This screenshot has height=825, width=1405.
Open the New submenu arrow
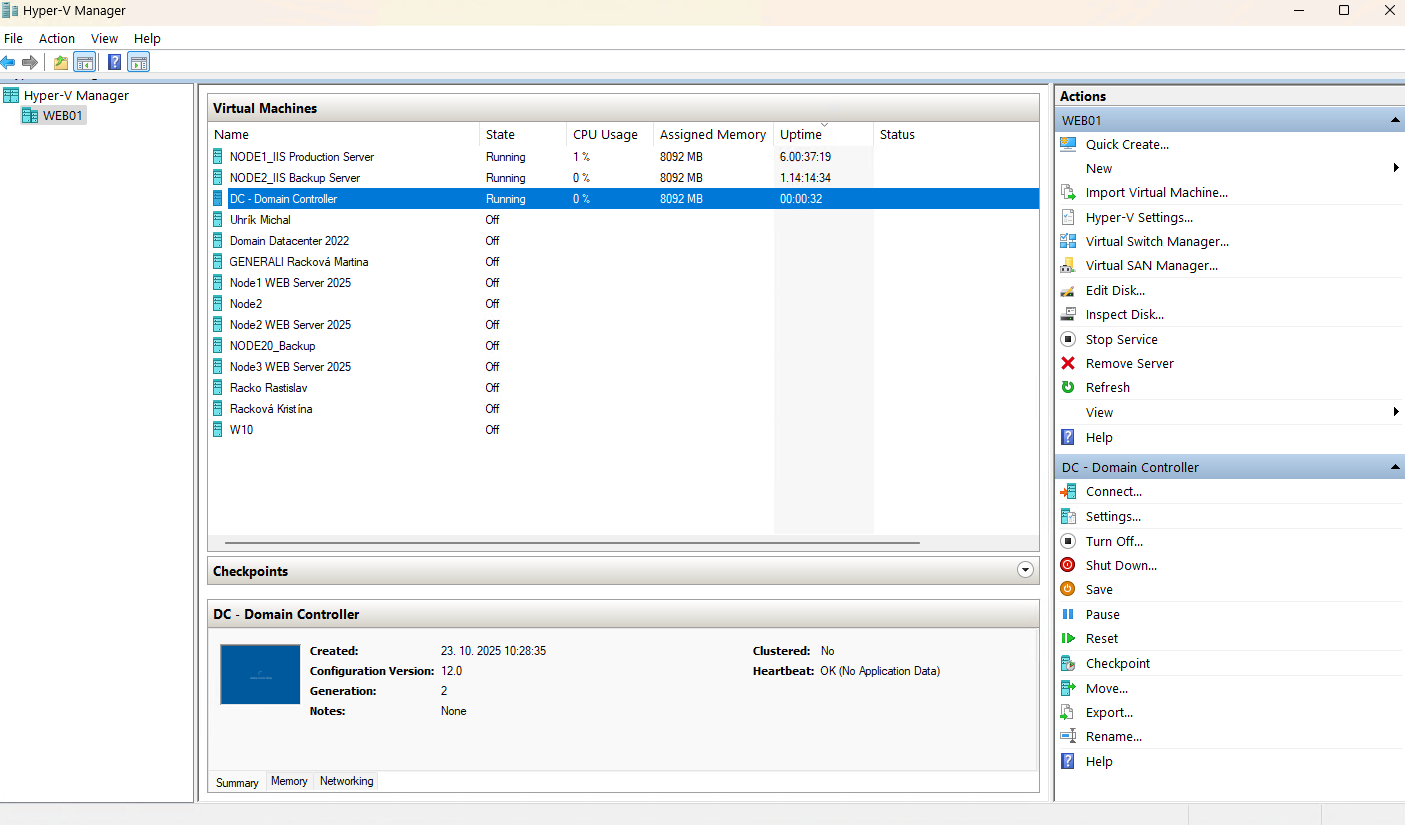coord(1395,168)
